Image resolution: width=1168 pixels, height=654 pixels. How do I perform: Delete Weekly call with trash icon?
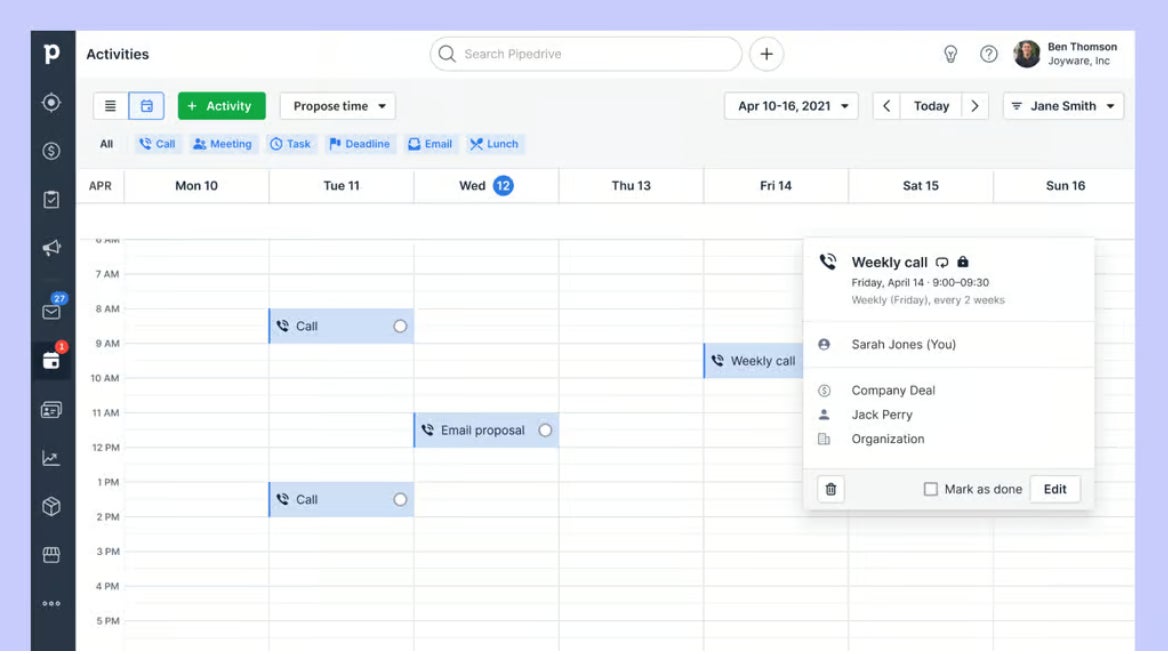[x=831, y=489]
